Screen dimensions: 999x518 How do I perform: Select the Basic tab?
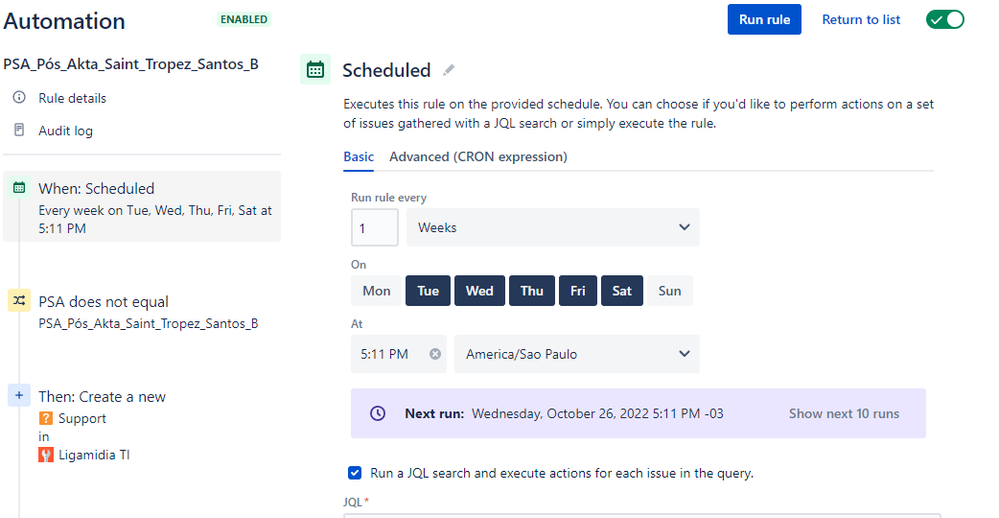[x=358, y=157]
